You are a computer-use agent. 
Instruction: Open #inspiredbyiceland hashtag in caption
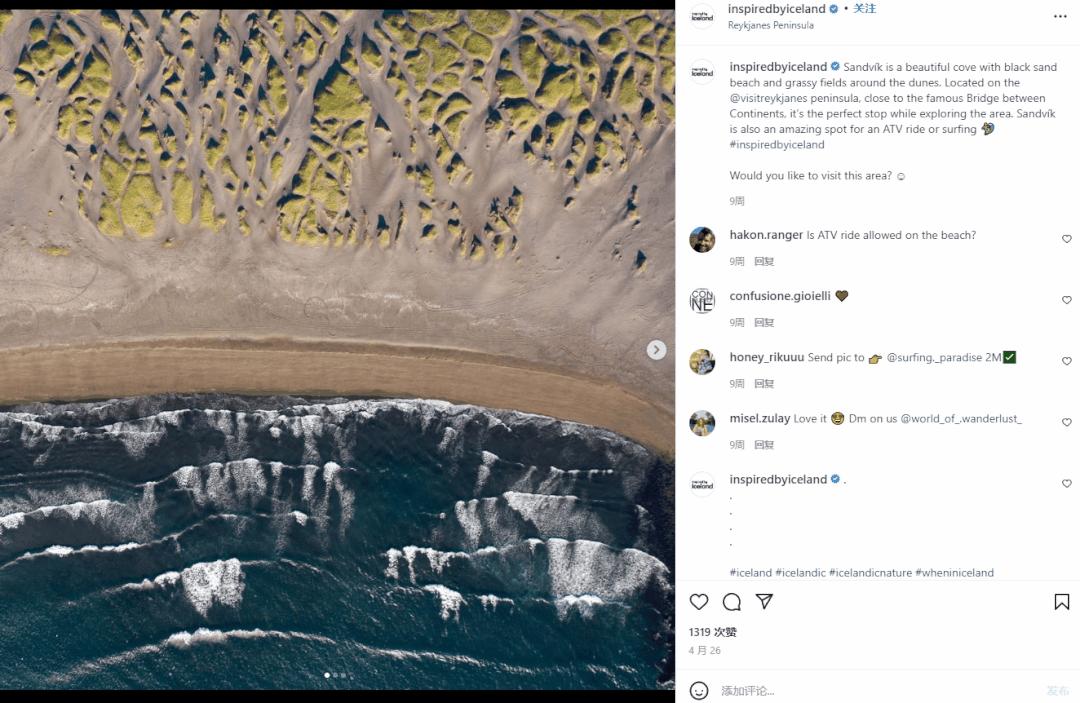point(777,145)
